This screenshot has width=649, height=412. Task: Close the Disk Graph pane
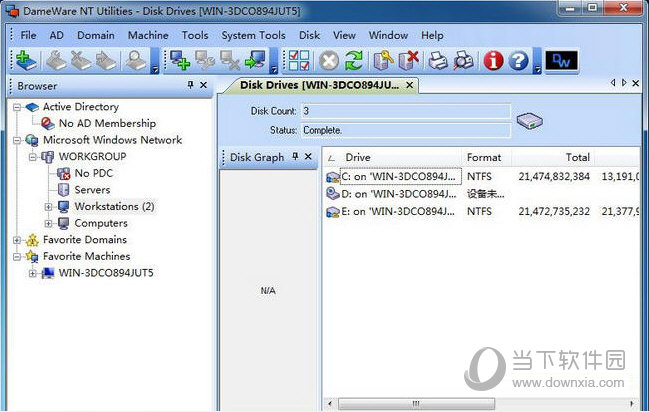pyautogui.click(x=308, y=156)
